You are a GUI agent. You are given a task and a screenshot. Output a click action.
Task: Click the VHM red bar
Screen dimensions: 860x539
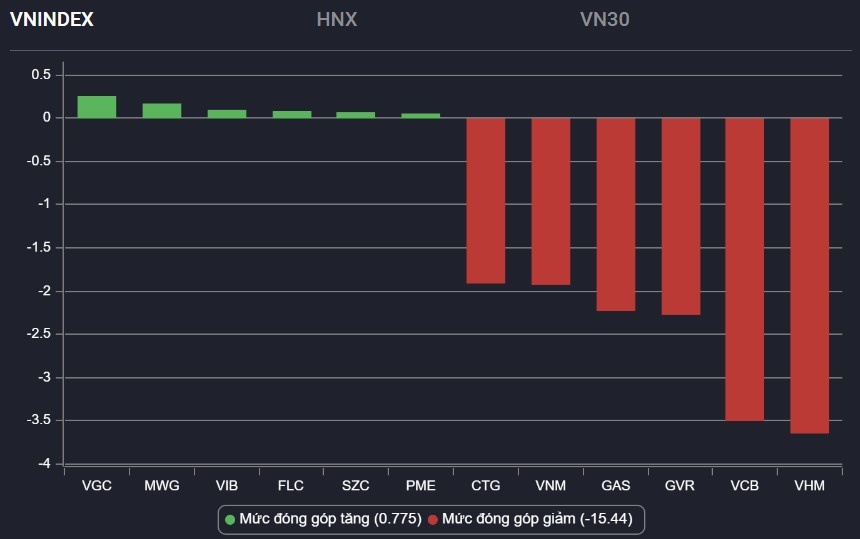point(810,275)
